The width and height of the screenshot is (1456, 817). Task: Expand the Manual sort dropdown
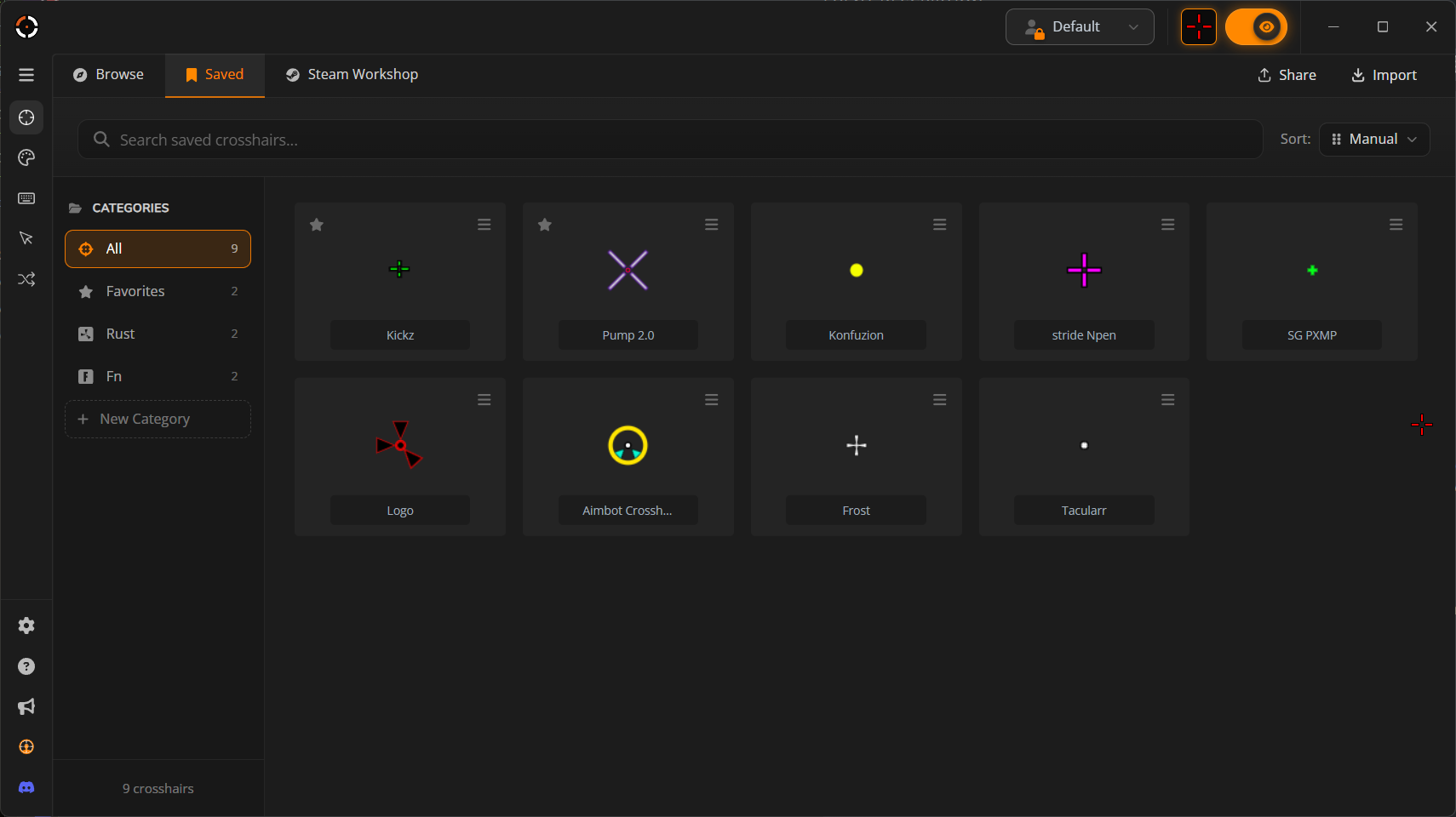[1373, 140]
